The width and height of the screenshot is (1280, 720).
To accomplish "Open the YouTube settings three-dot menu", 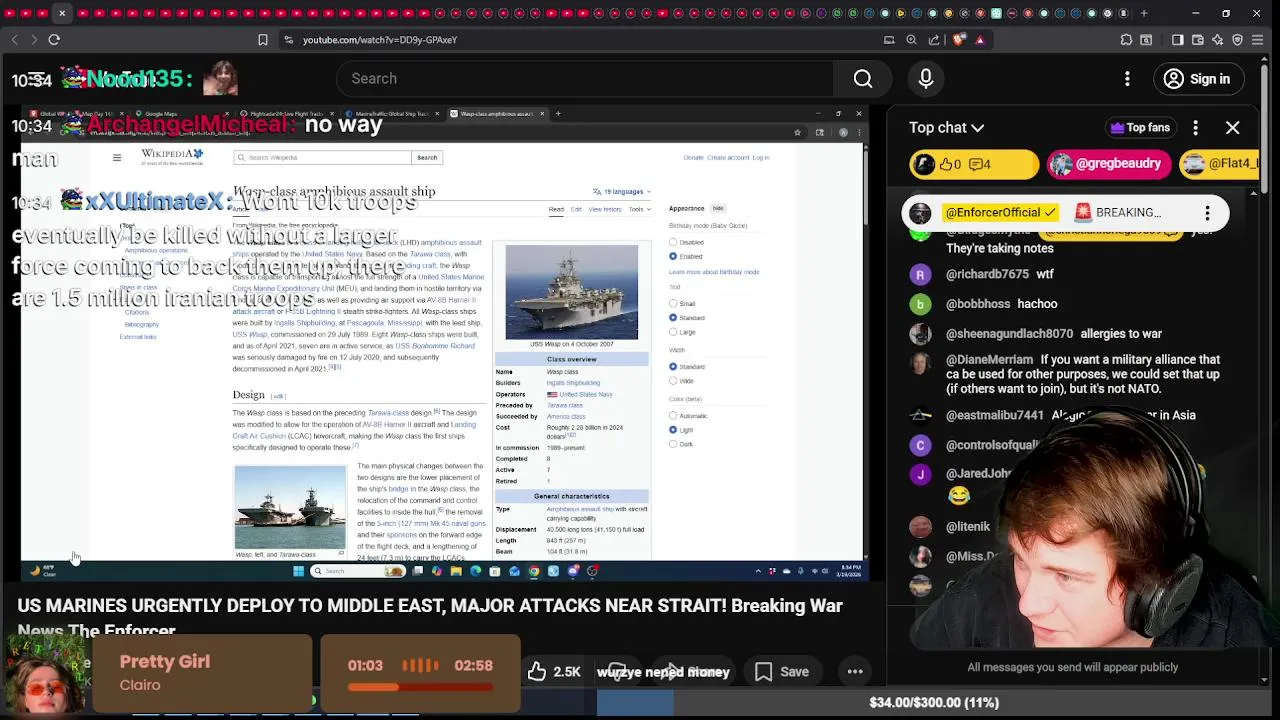I will (x=1127, y=79).
